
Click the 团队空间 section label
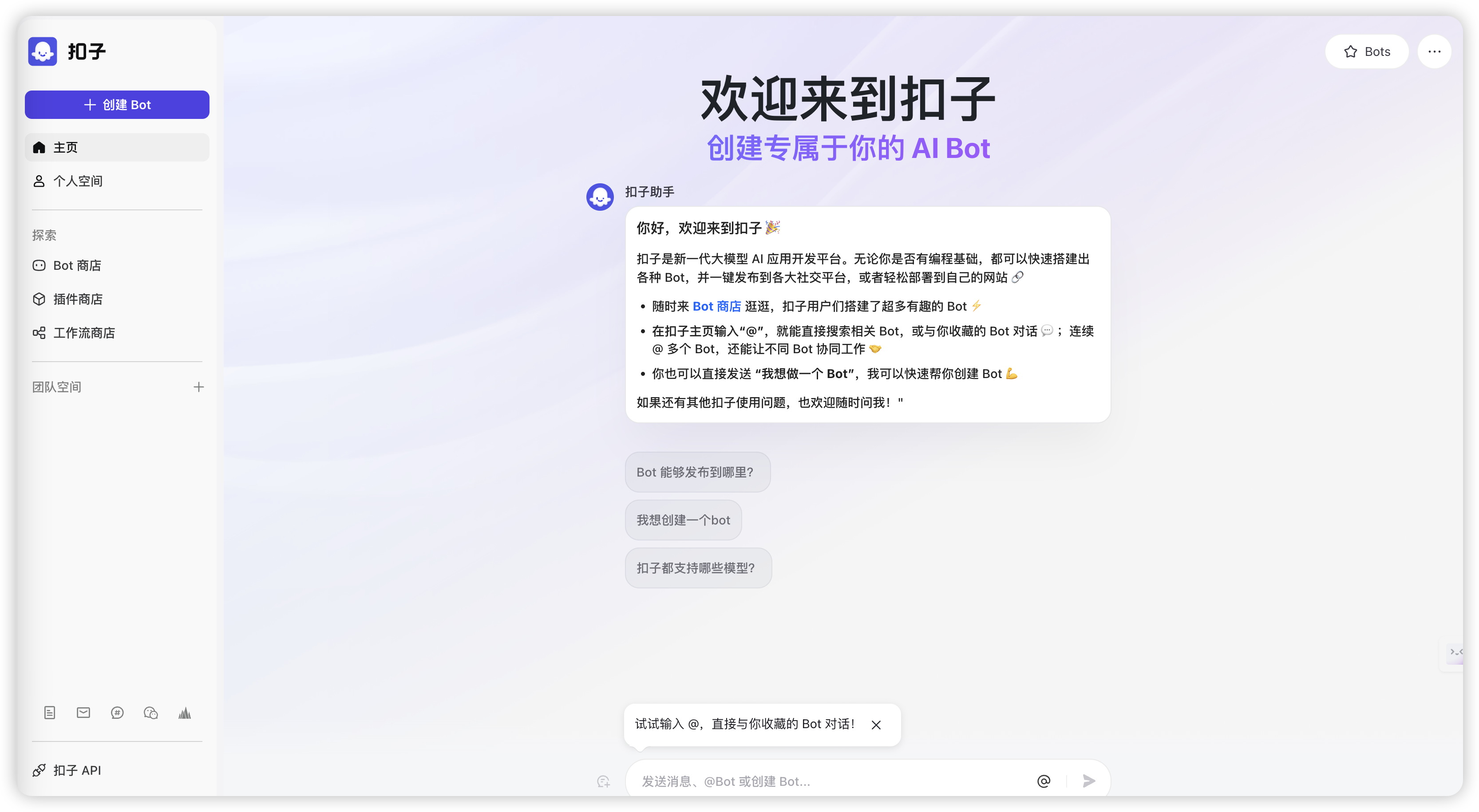(56, 387)
